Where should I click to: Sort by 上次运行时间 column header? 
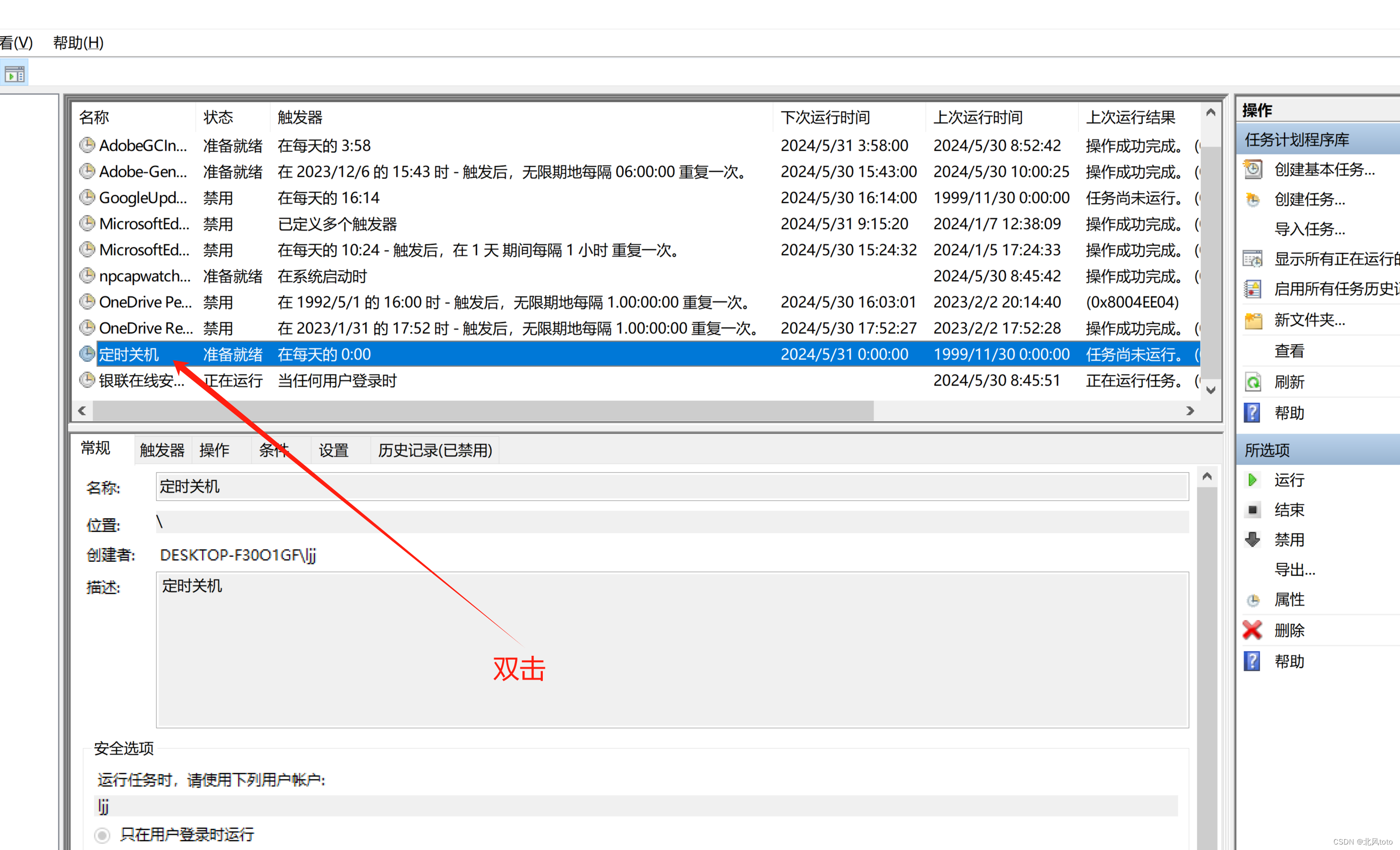tap(1001, 117)
